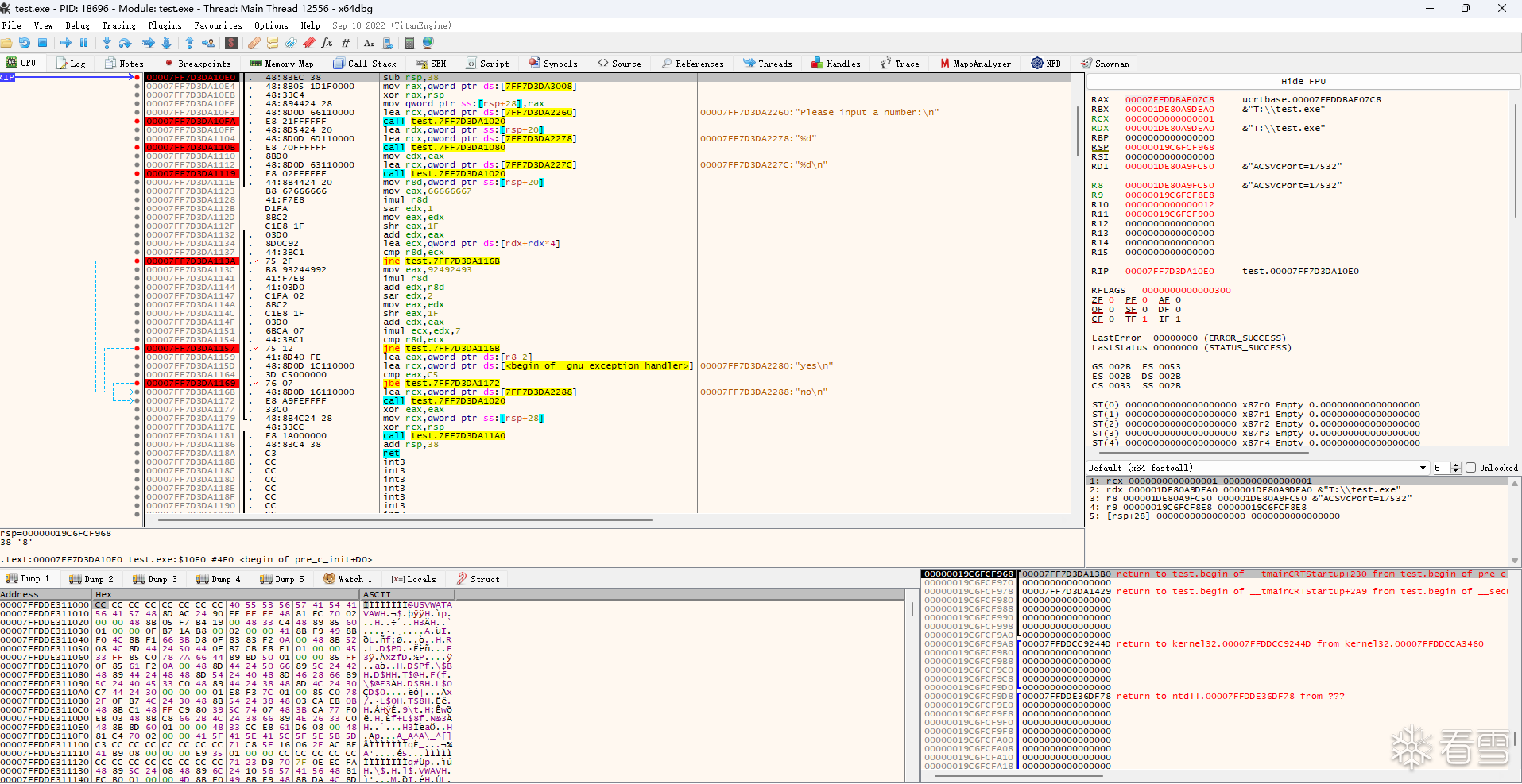Click the Step Into arrow icon
This screenshot has width=1522, height=784.
(x=107, y=43)
